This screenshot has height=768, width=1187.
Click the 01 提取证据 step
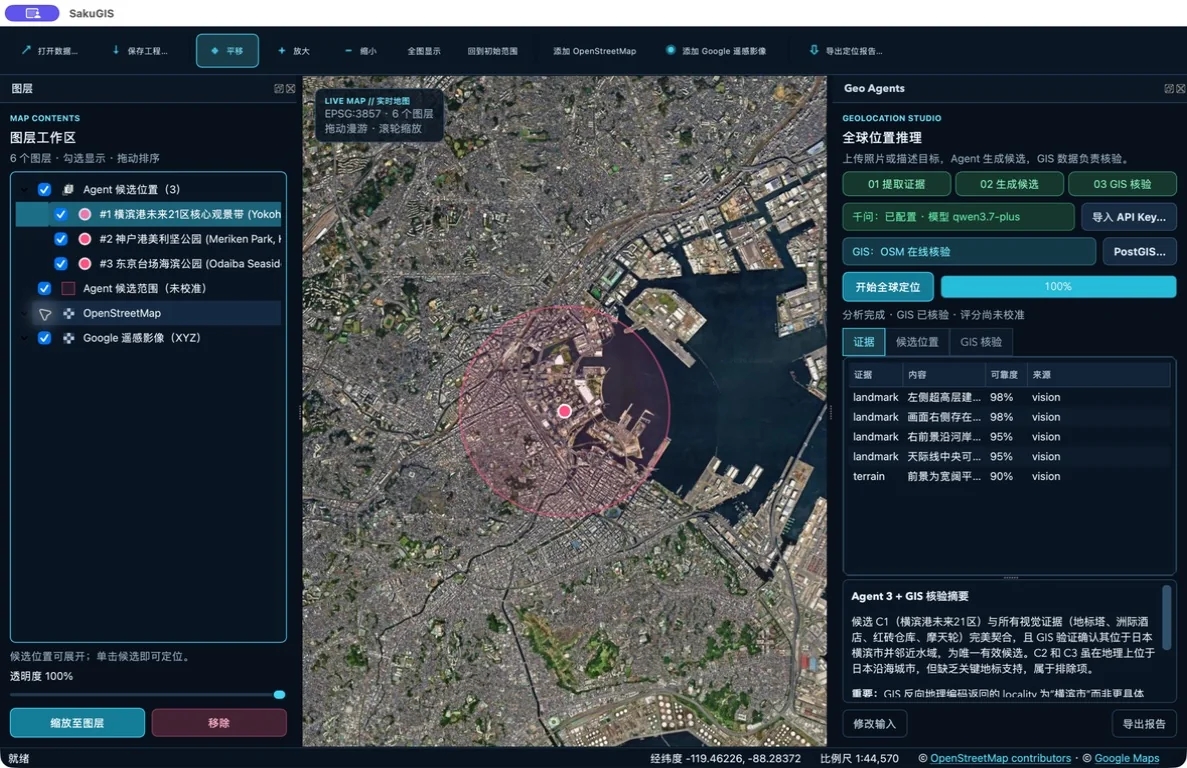[x=896, y=184]
